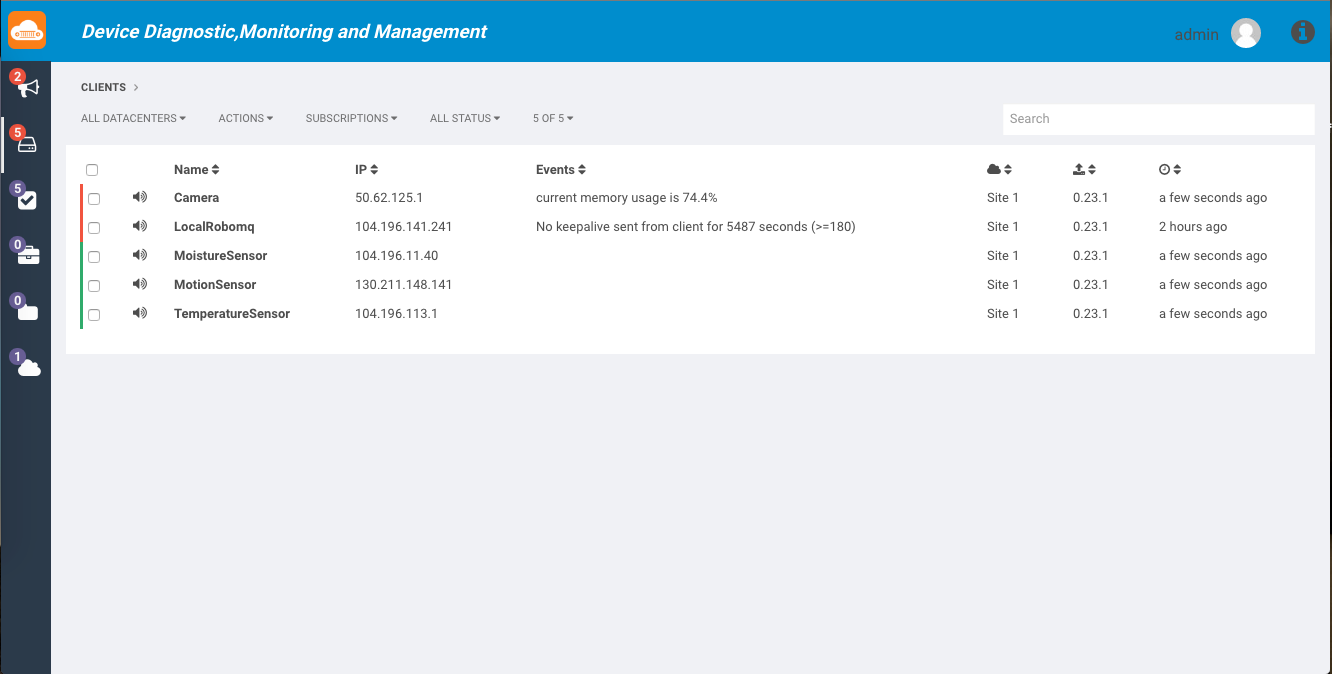Open the TemperatureSensor client link
The image size is (1332, 674).
(x=232, y=314)
